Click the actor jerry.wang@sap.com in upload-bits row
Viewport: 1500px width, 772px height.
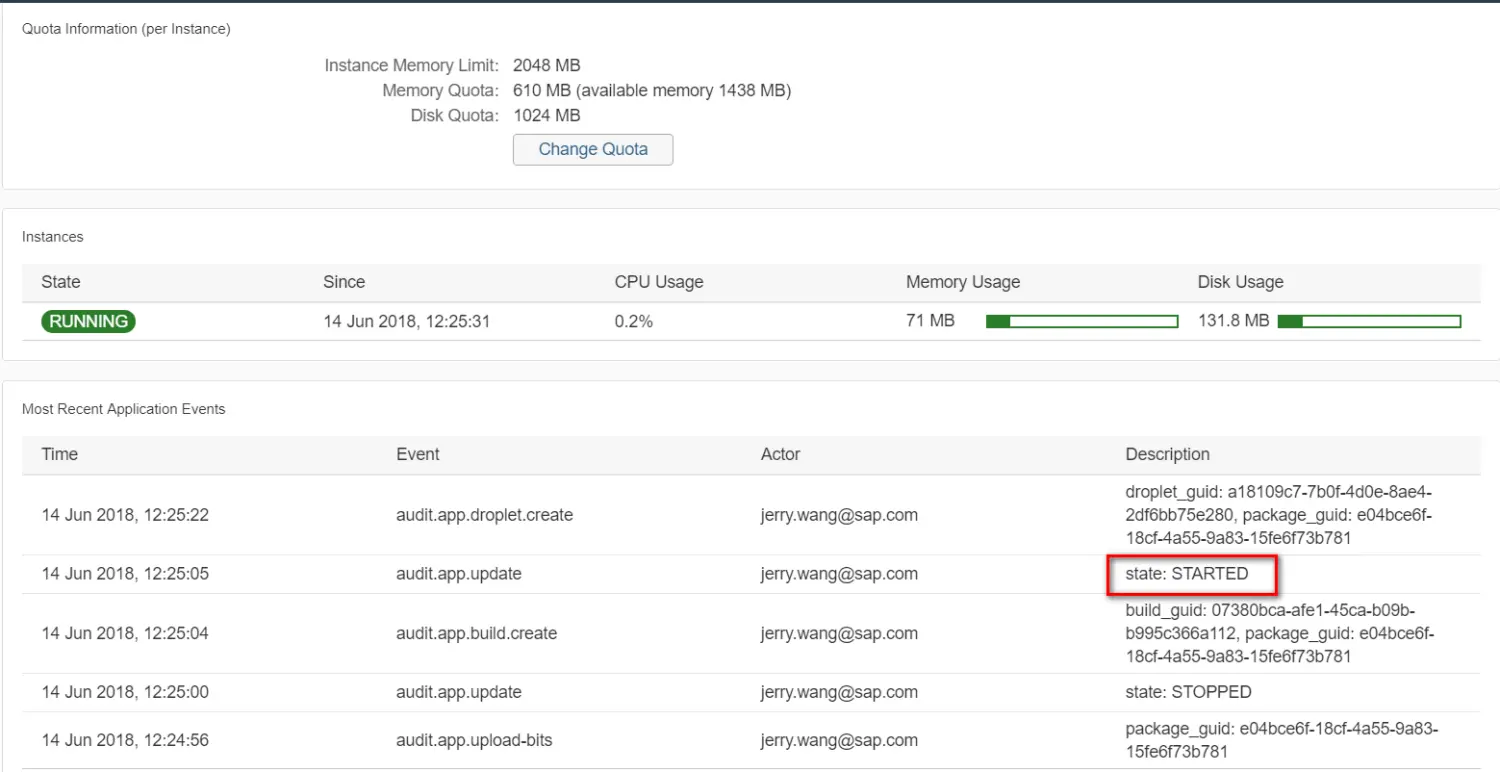pyautogui.click(x=839, y=741)
